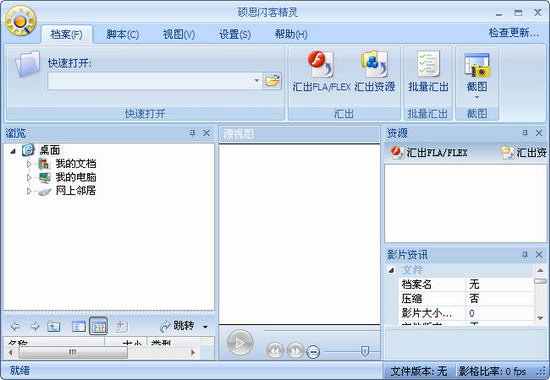Close the 浏览 panel

pos(207,133)
